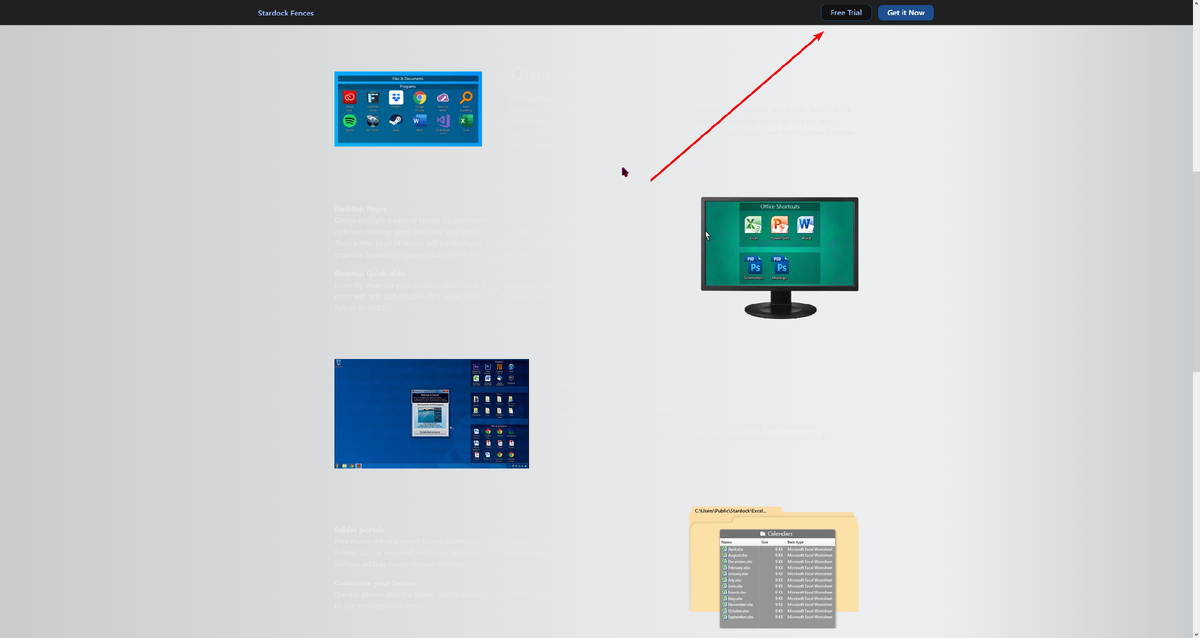
Task: Click the Get it Now button
Action: click(x=906, y=13)
